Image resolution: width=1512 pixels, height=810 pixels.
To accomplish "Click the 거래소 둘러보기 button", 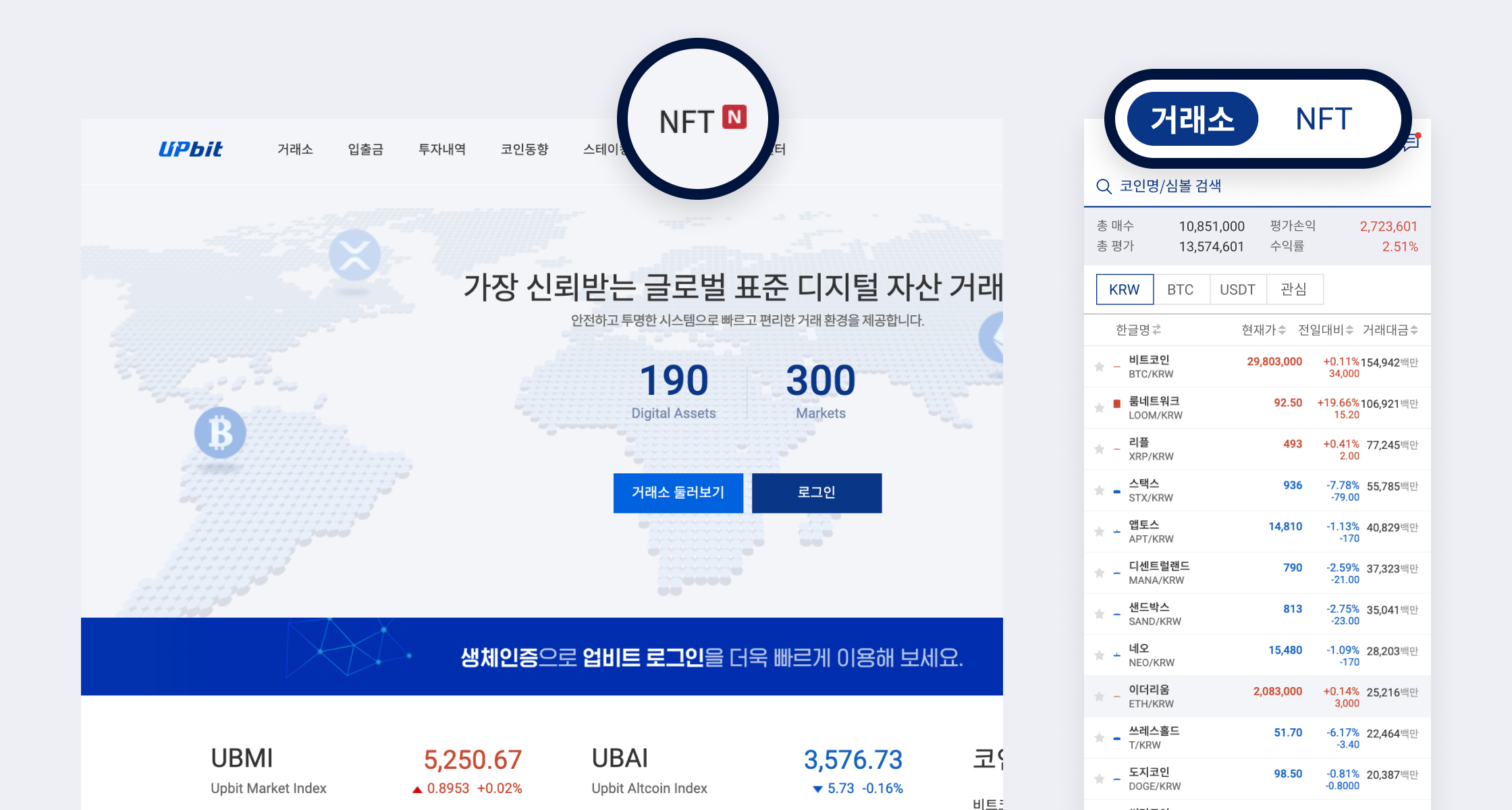I will (678, 493).
